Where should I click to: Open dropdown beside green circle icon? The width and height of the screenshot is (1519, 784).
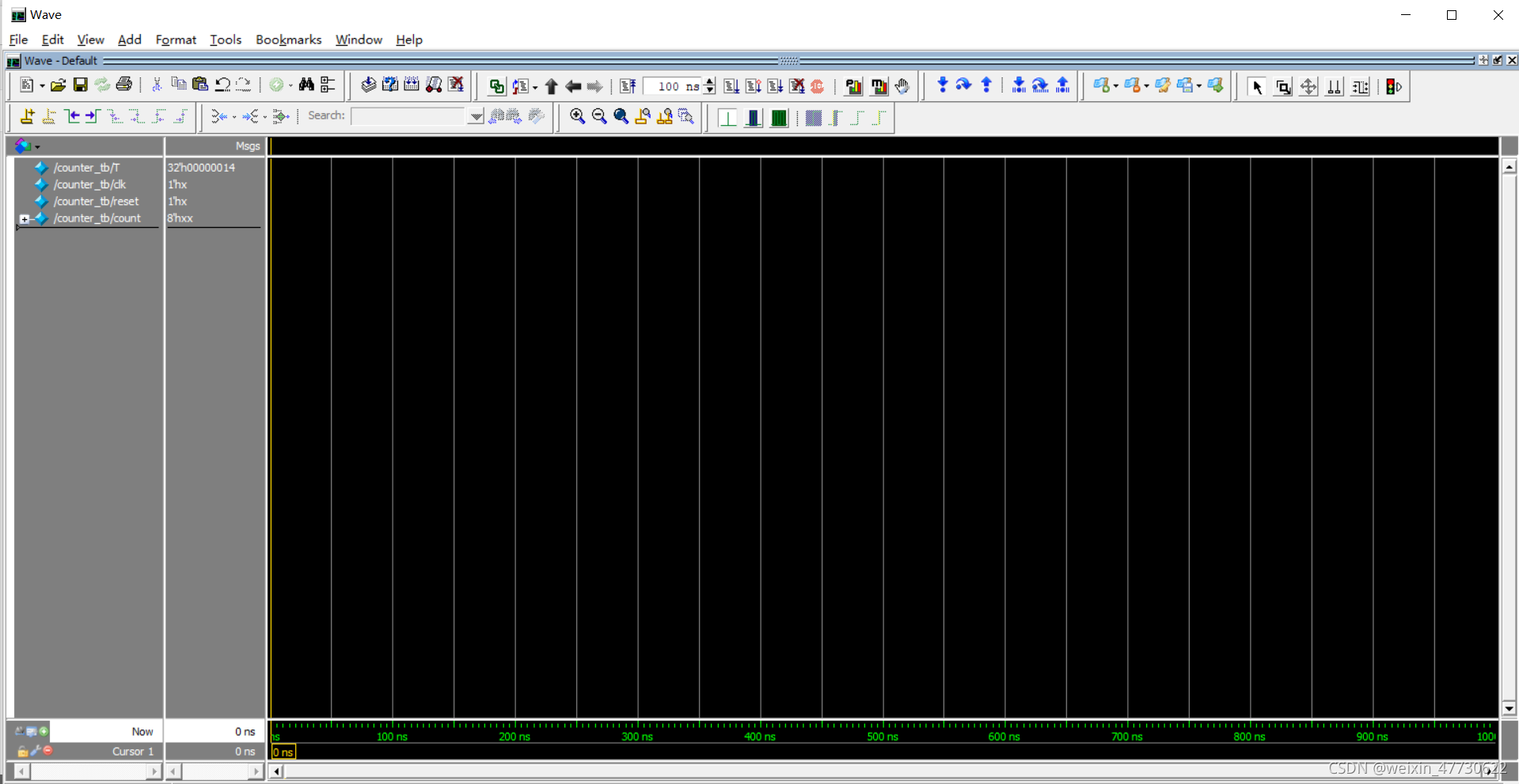point(291,85)
